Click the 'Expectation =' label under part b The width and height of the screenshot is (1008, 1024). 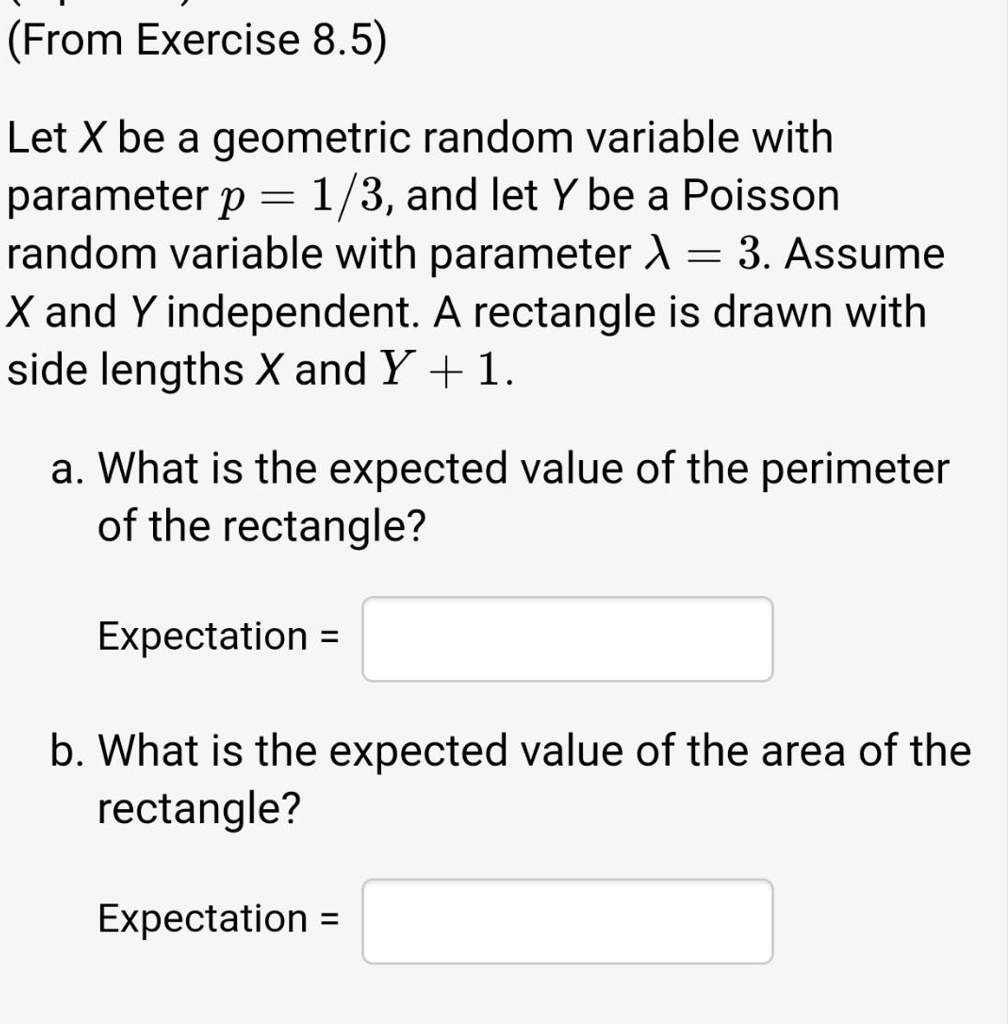click(x=219, y=918)
